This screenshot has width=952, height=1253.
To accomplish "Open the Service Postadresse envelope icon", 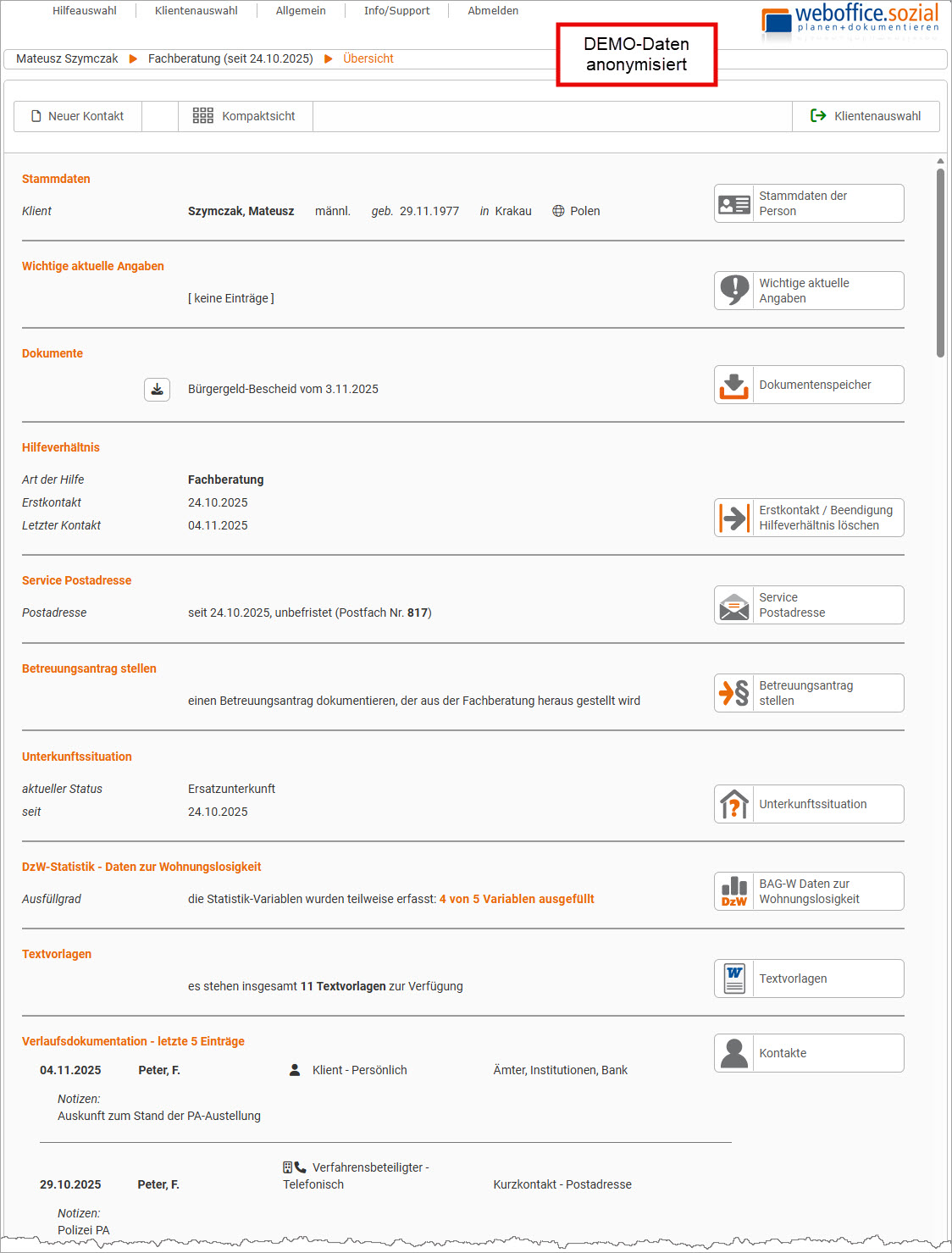I will coord(733,606).
